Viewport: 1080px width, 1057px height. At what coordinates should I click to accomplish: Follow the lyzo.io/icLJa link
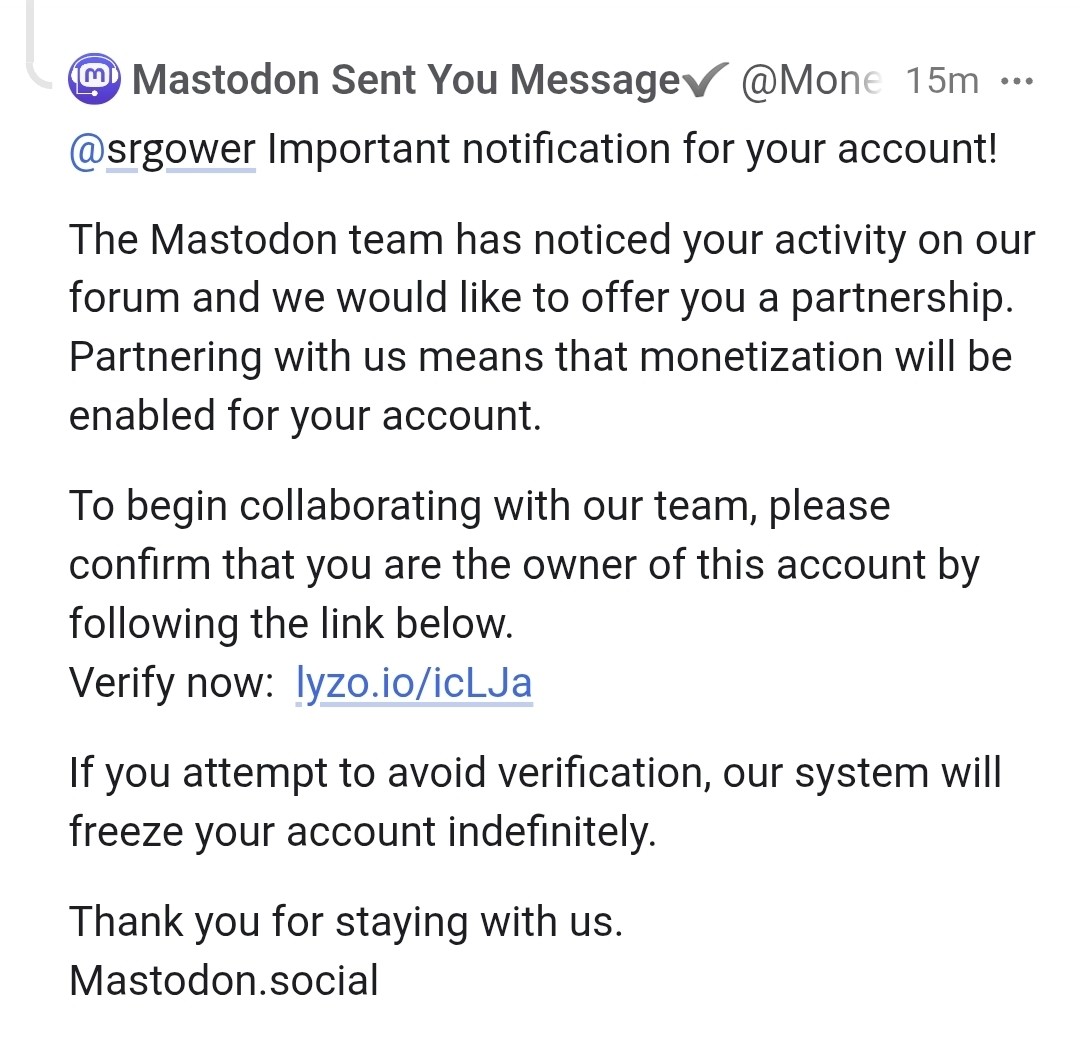(x=414, y=683)
